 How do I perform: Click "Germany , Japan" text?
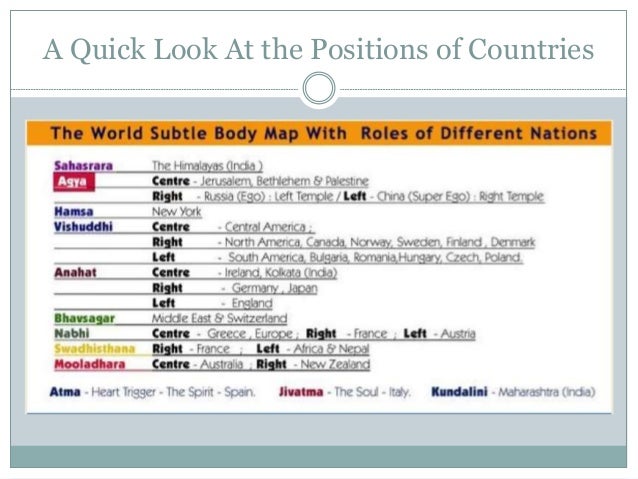[274, 288]
